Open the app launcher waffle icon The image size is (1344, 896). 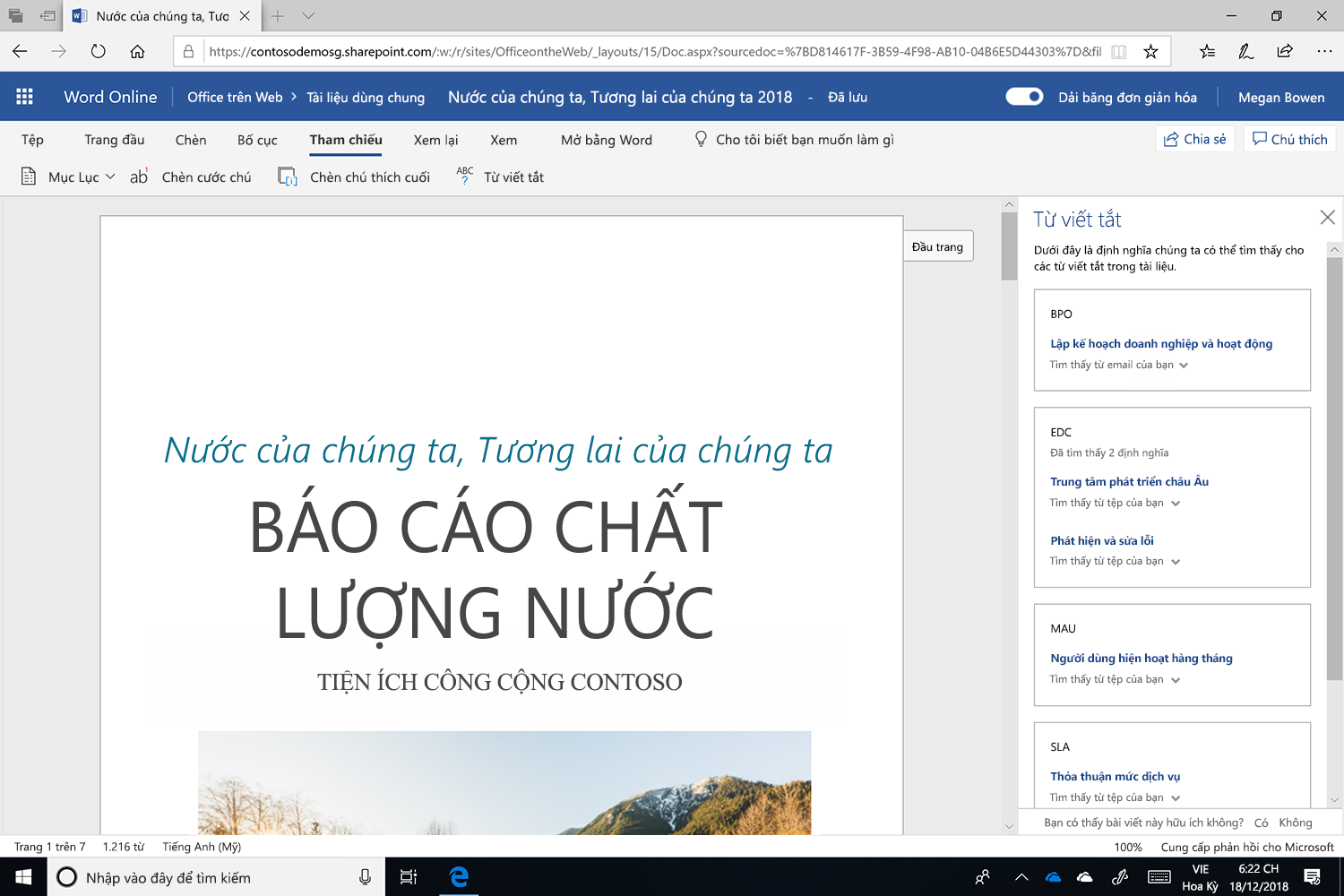24,97
